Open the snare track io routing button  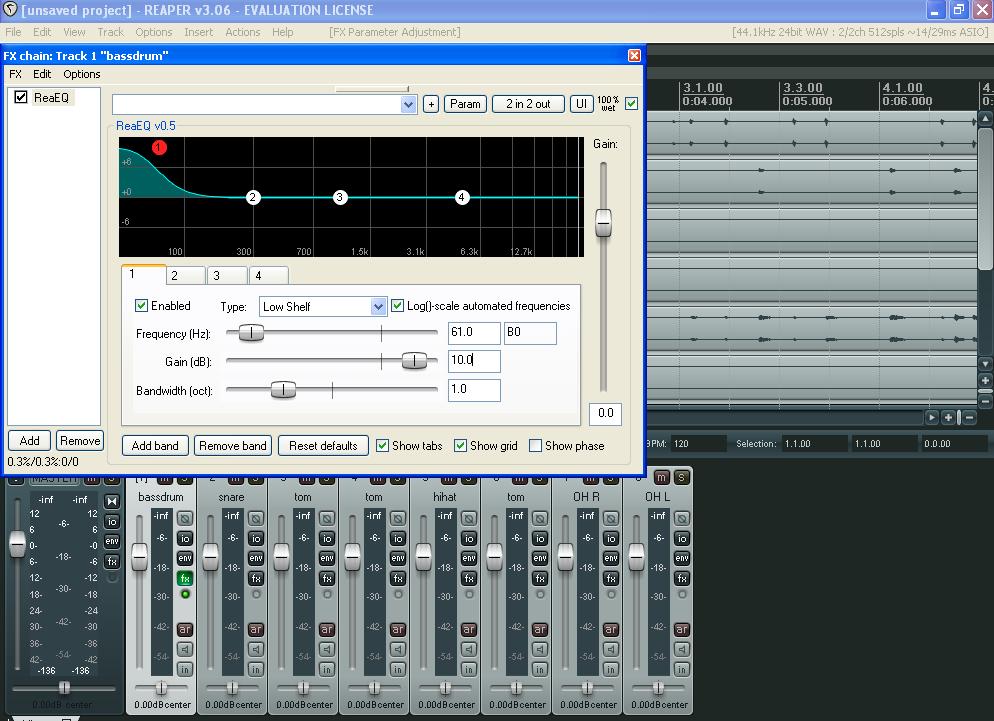coord(255,538)
